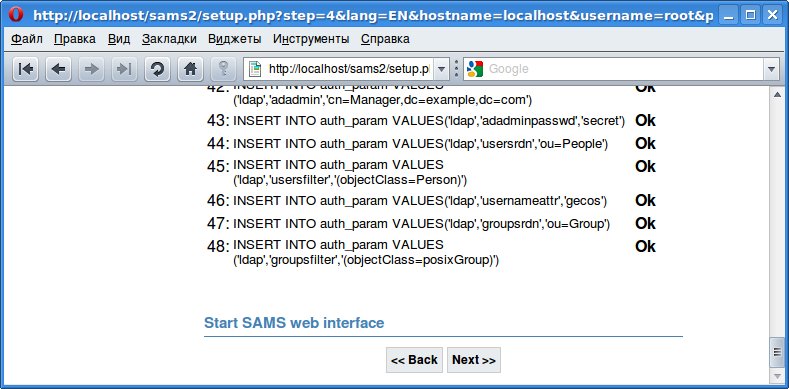Click the toolbar grip dots before search field
The width and height of the screenshot is (789, 389).
456,69
